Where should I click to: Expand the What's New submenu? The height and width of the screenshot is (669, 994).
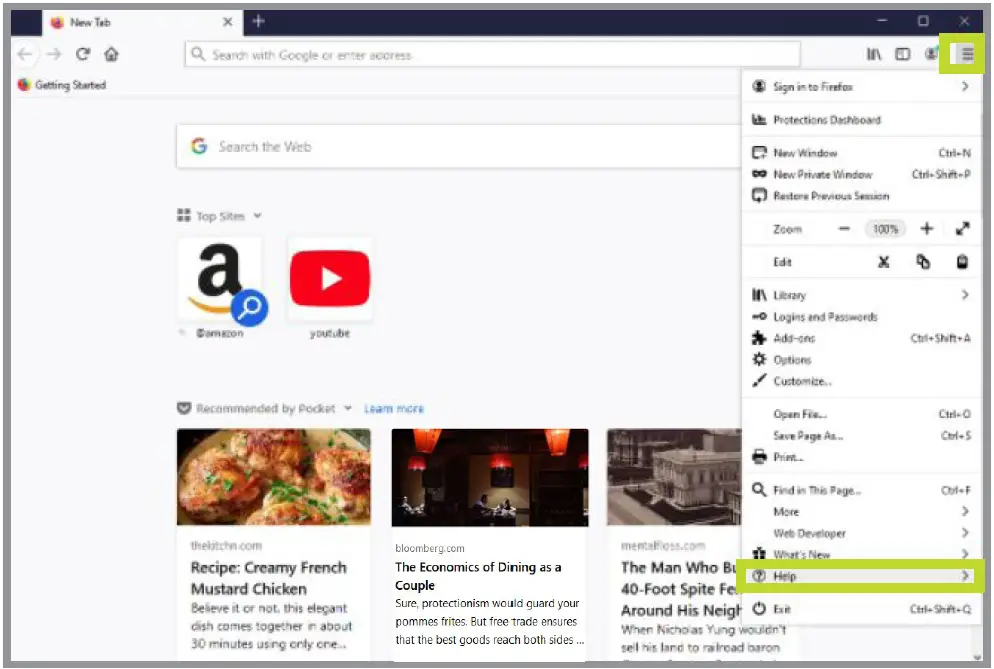pyautogui.click(x=861, y=554)
